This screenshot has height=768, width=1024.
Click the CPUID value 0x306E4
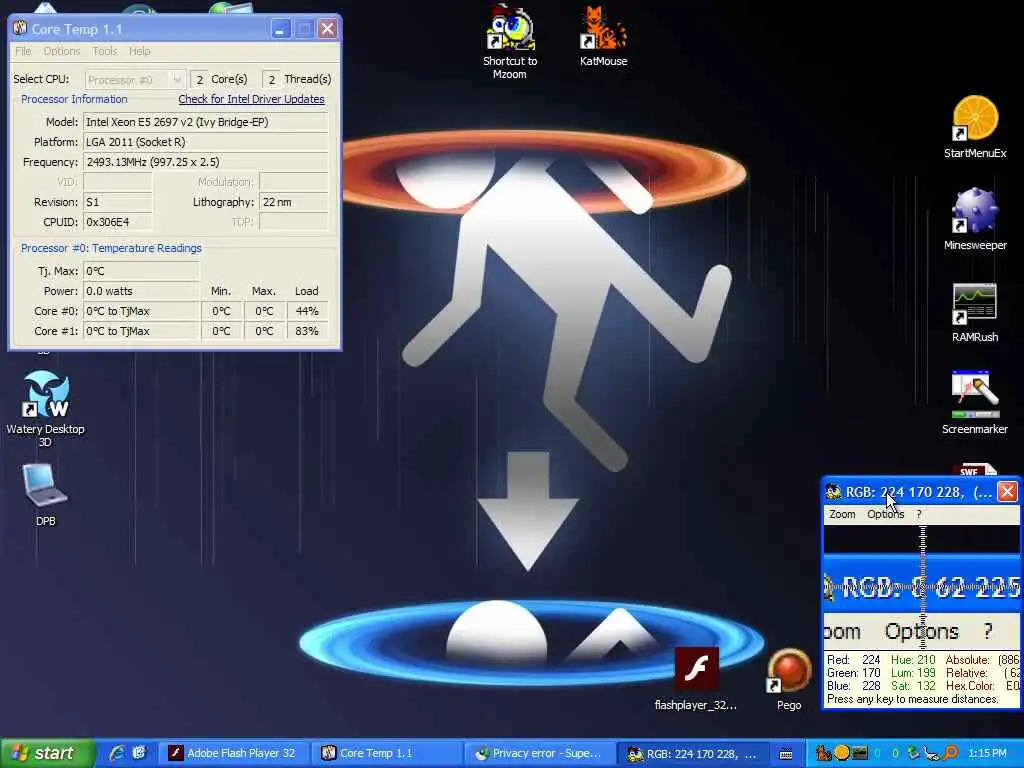coord(118,222)
